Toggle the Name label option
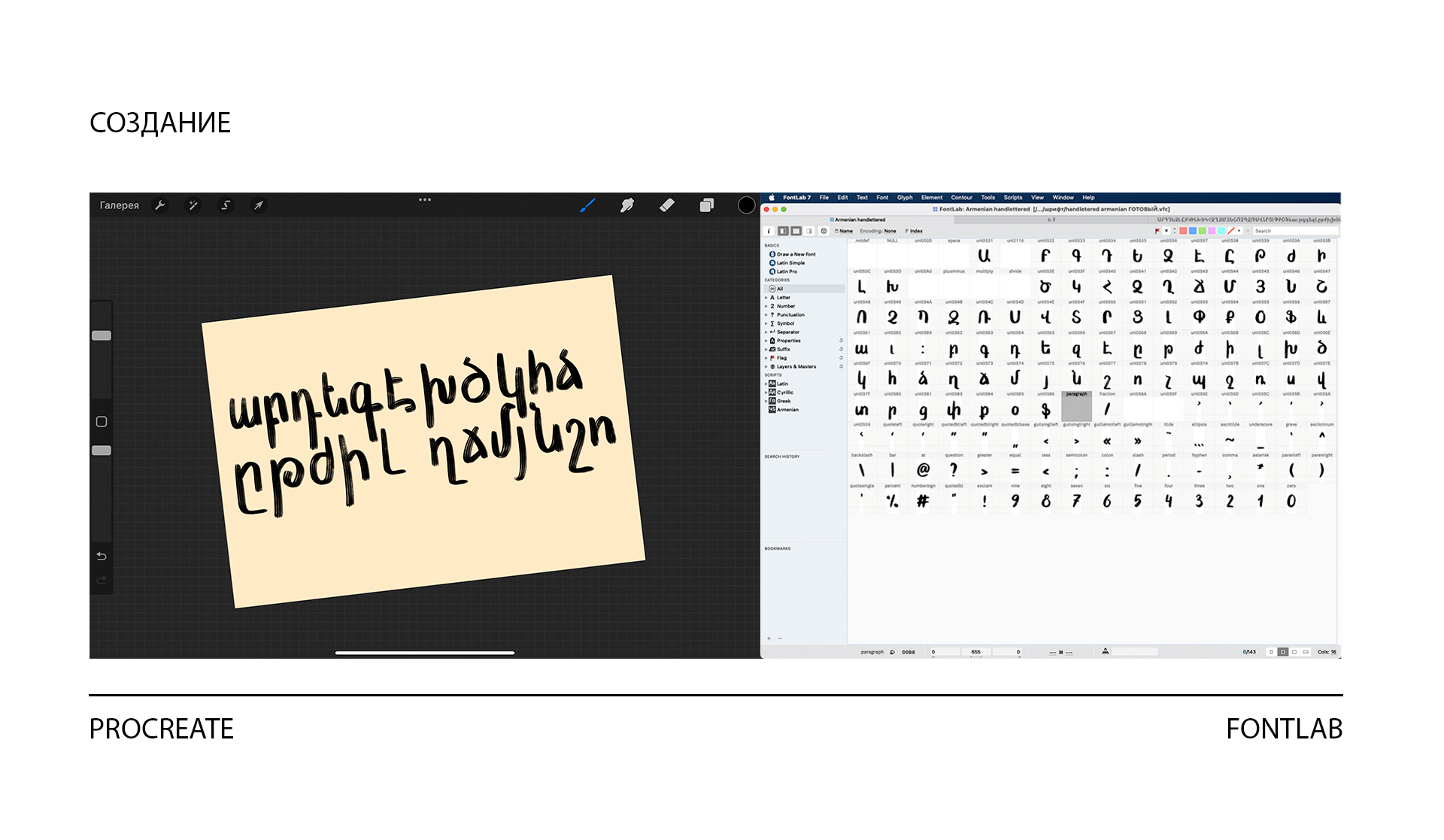 coord(845,231)
